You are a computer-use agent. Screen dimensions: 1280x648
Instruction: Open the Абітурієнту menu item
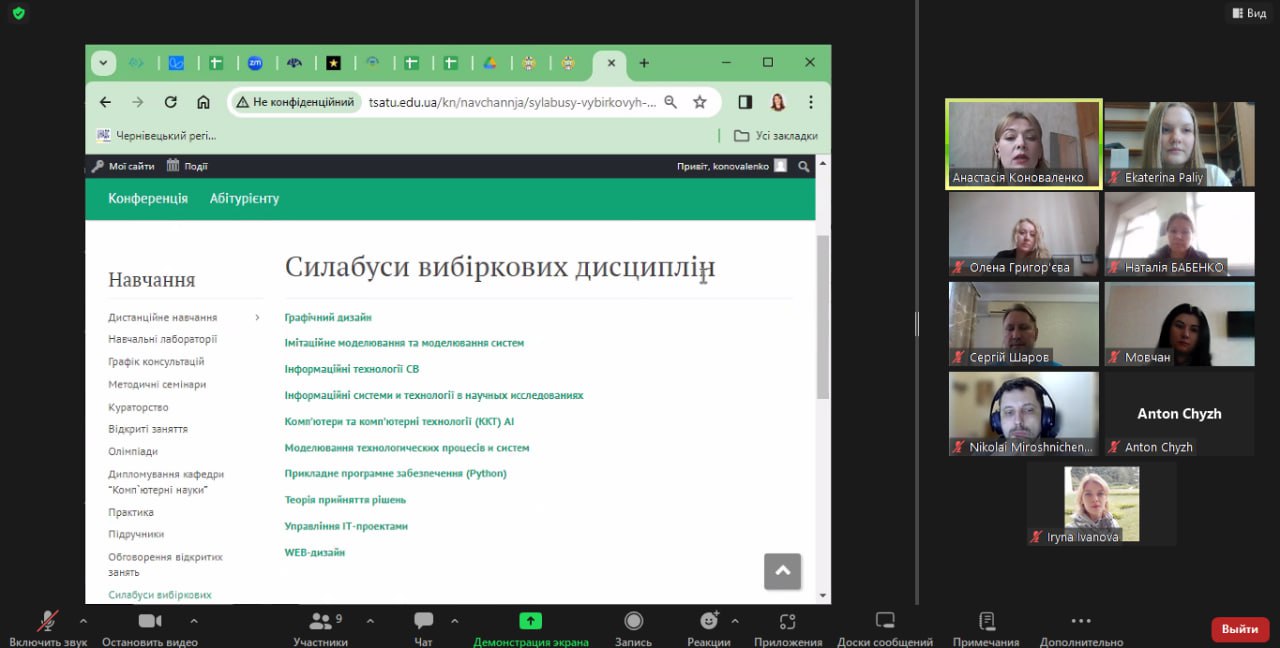tap(244, 198)
